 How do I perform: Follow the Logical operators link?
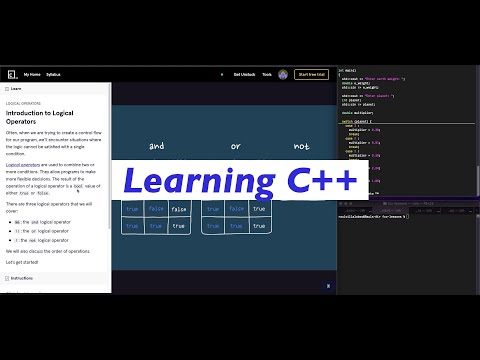(x=23, y=165)
